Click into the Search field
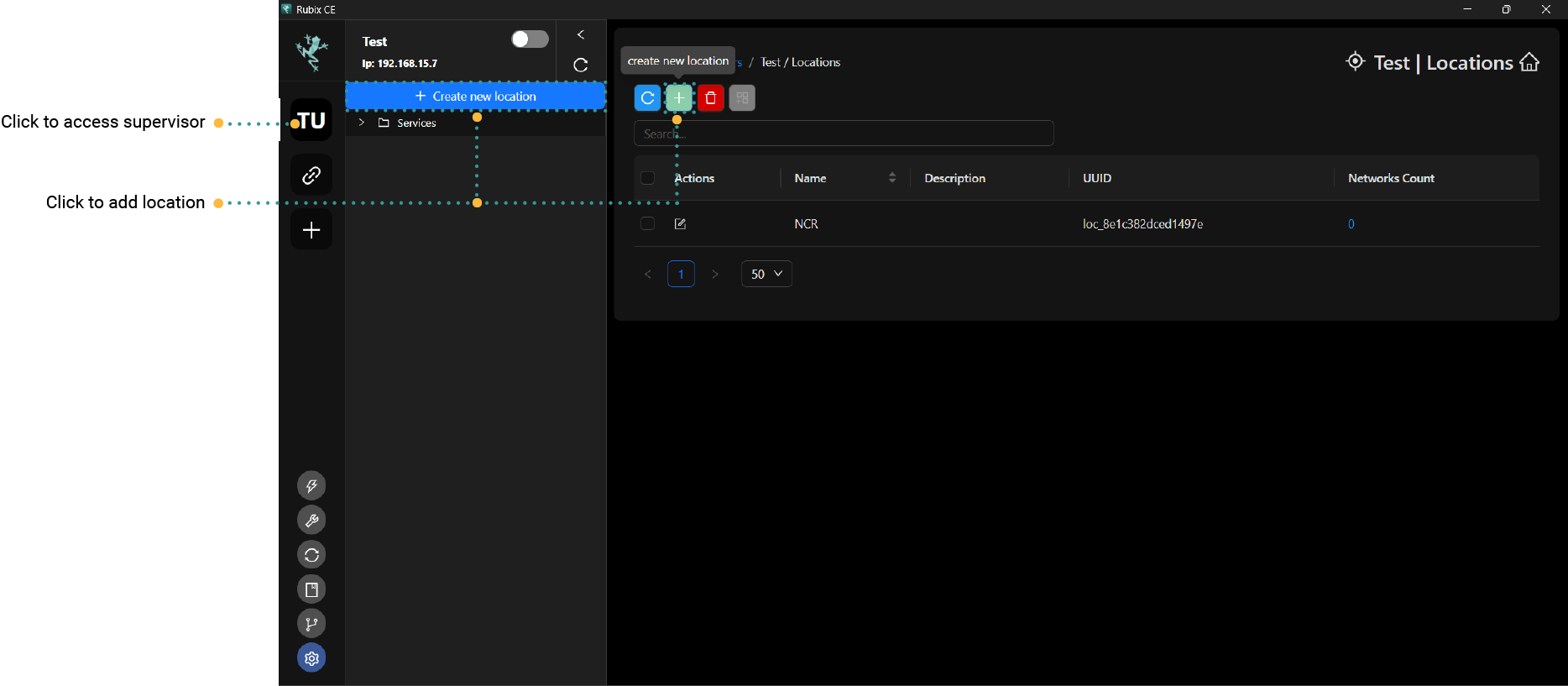This screenshot has height=686, width=1568. (844, 134)
